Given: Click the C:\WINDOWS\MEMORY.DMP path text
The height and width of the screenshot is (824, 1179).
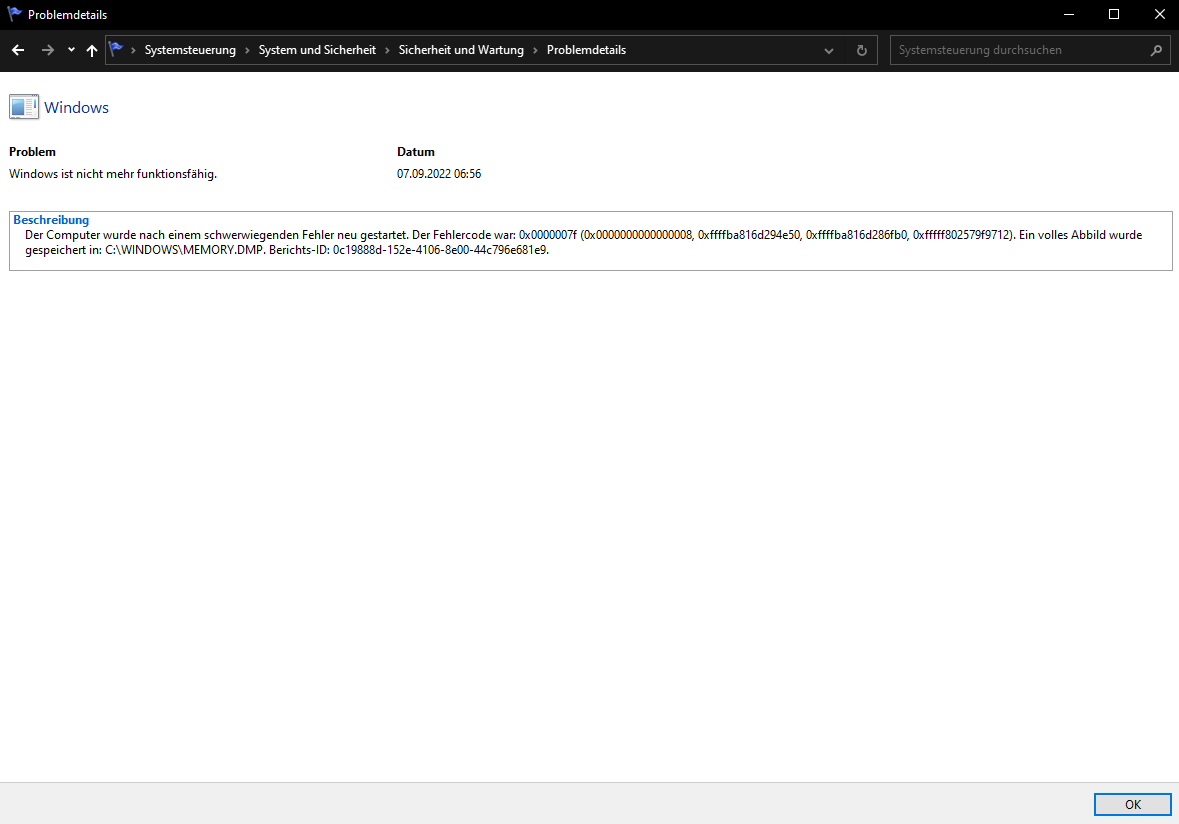Looking at the screenshot, I should tap(184, 250).
